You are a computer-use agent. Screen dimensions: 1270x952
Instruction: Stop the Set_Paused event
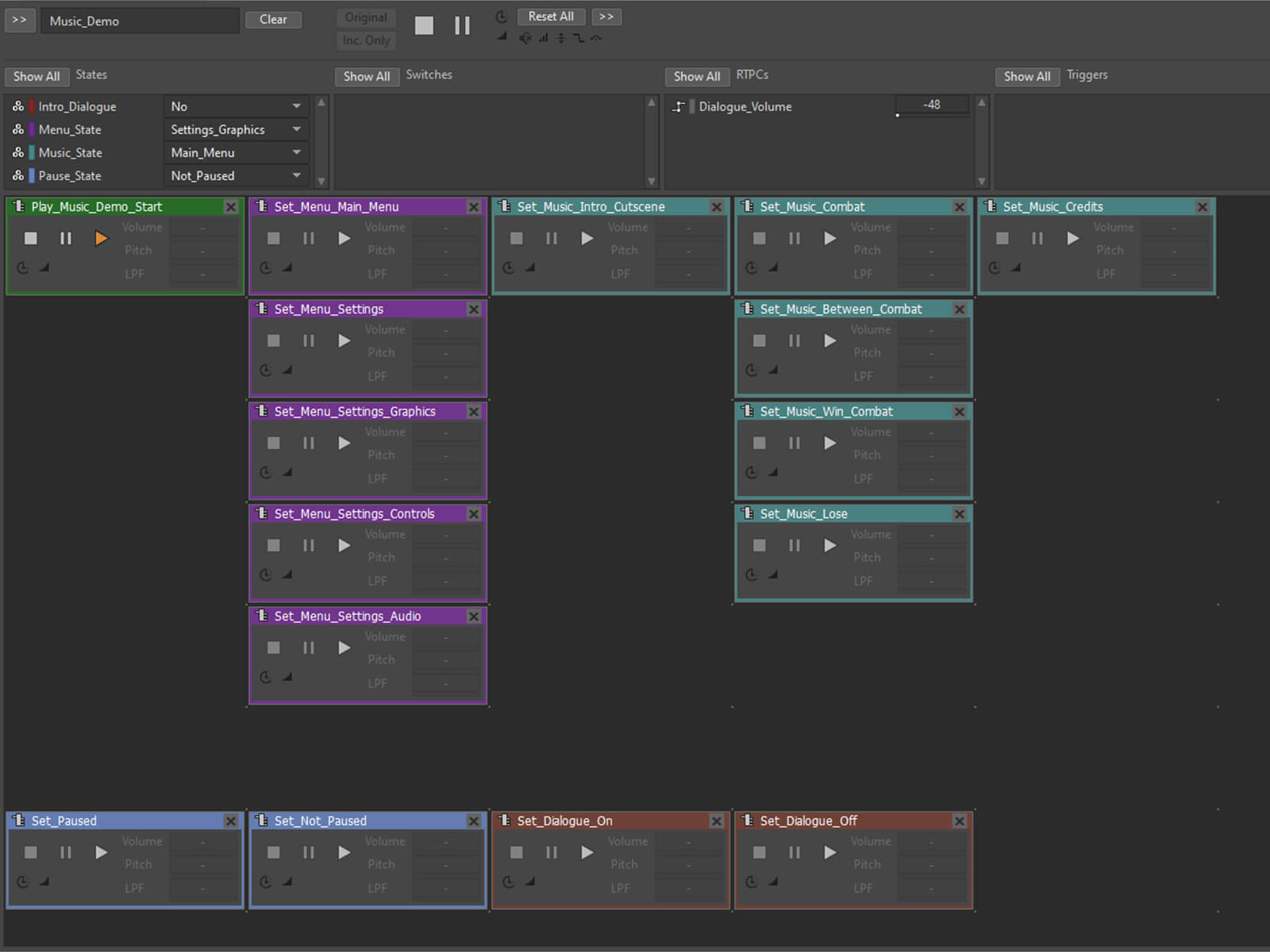31,852
